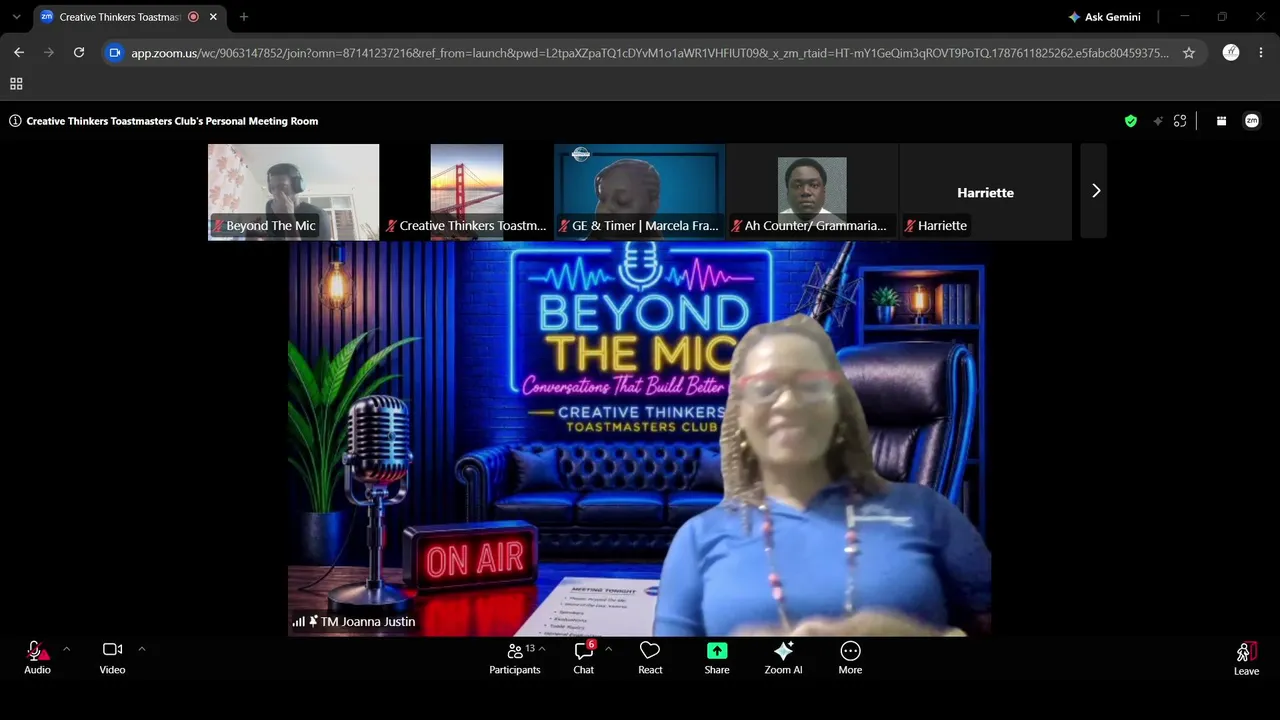Click the capture icon beside the sparkle

pyautogui.click(x=1180, y=121)
